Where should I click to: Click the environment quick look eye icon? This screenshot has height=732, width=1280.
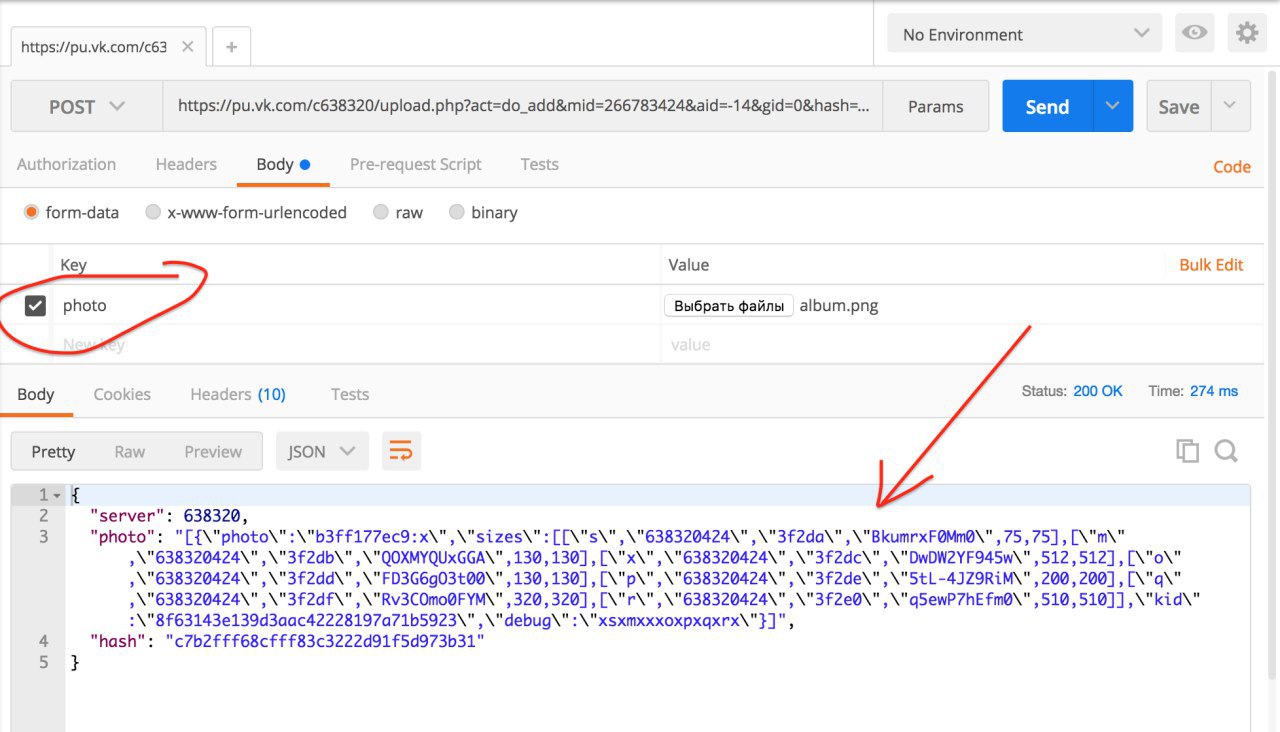point(1194,34)
